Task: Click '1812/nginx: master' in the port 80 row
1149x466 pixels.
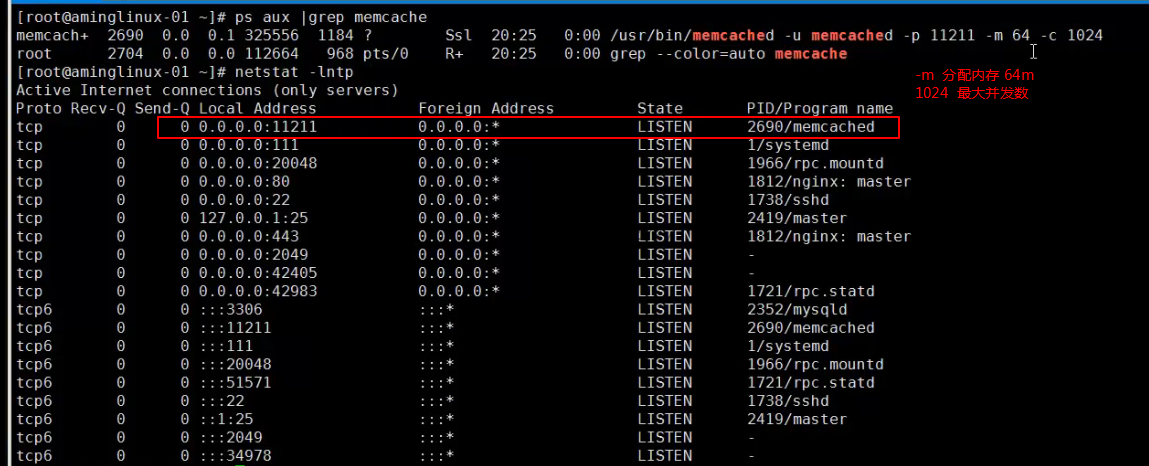Action: tap(829, 182)
